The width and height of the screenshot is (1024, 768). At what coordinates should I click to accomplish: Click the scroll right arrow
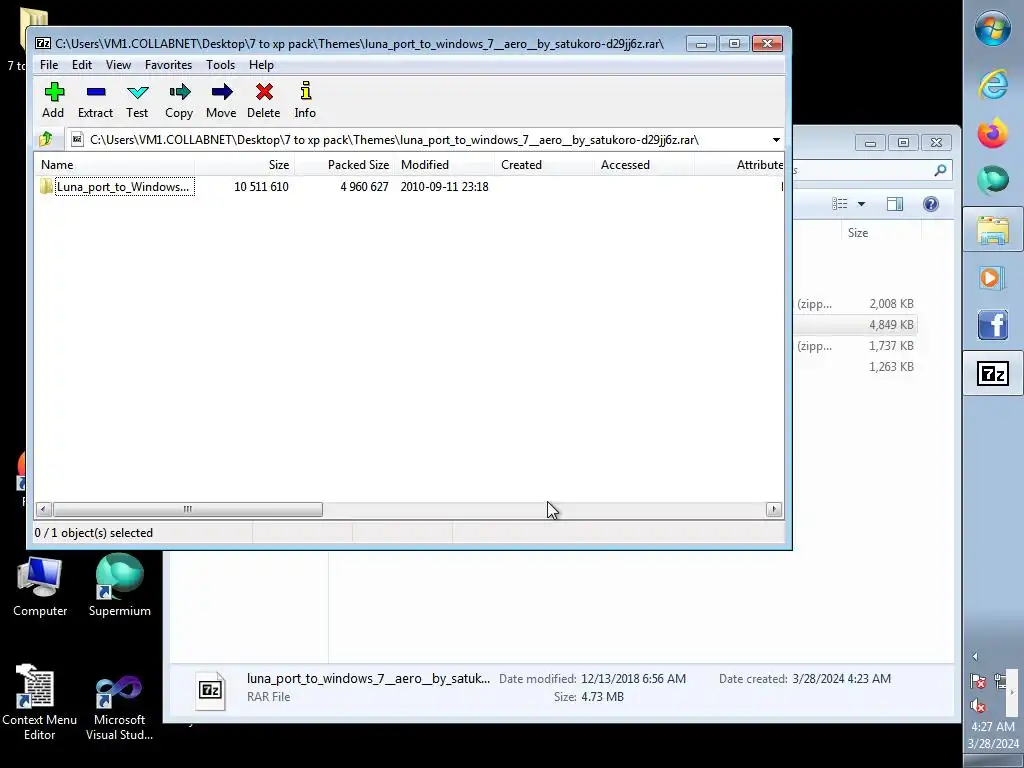[774, 509]
